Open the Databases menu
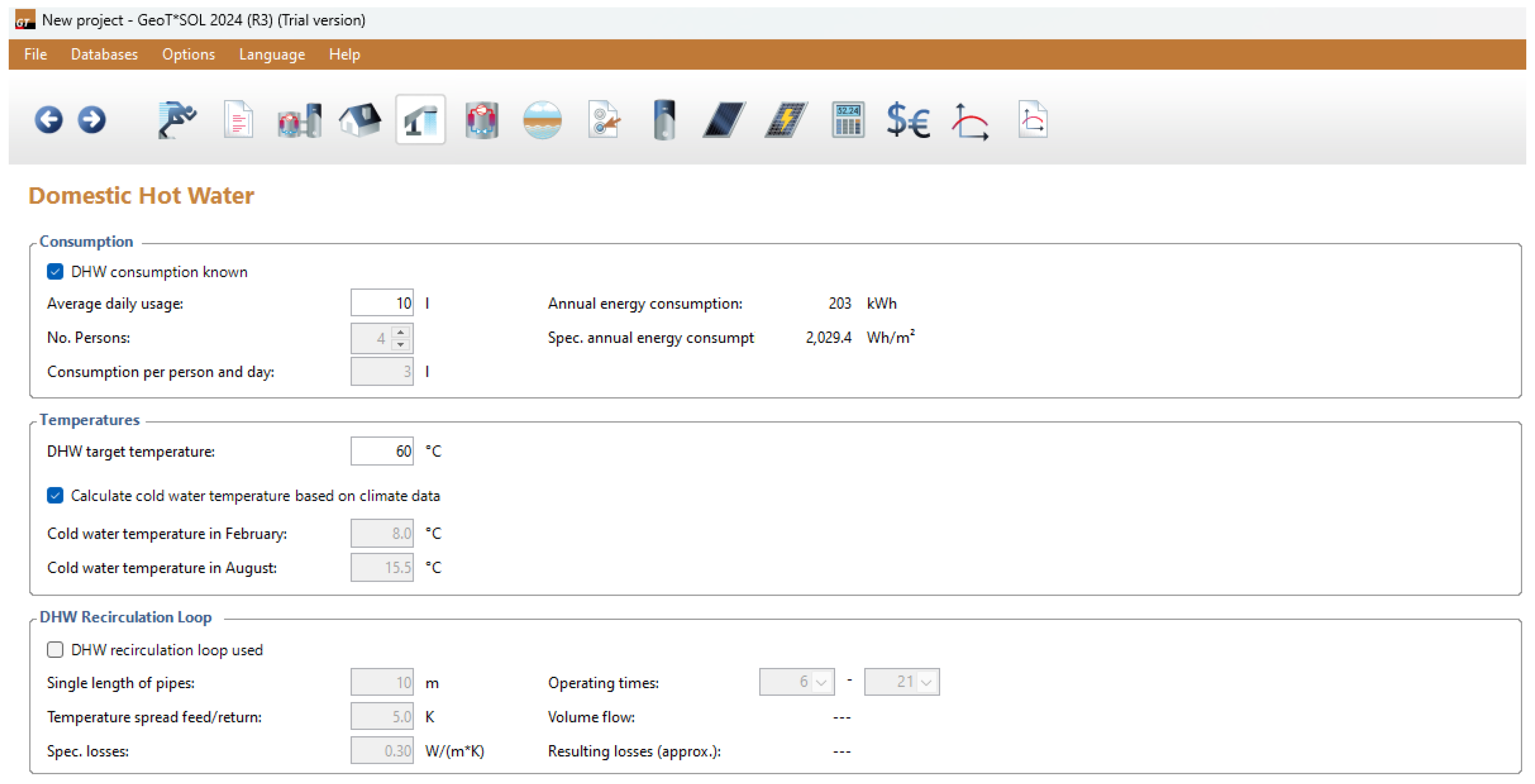Screen dimensions: 1535x784 click(x=104, y=54)
